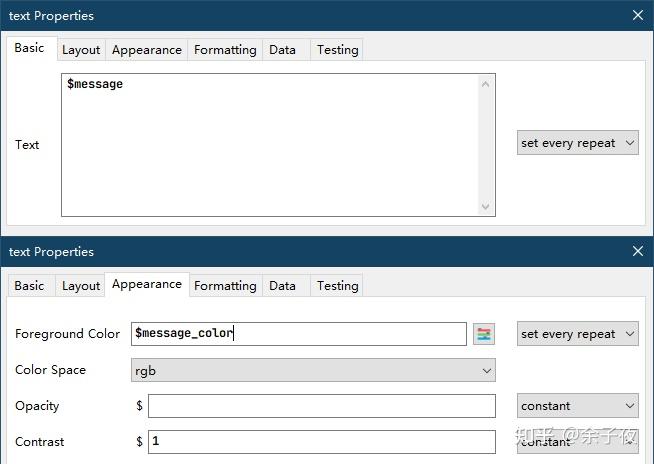Switch to Basic tab in bottom dialog
The image size is (654, 464).
tap(29, 286)
